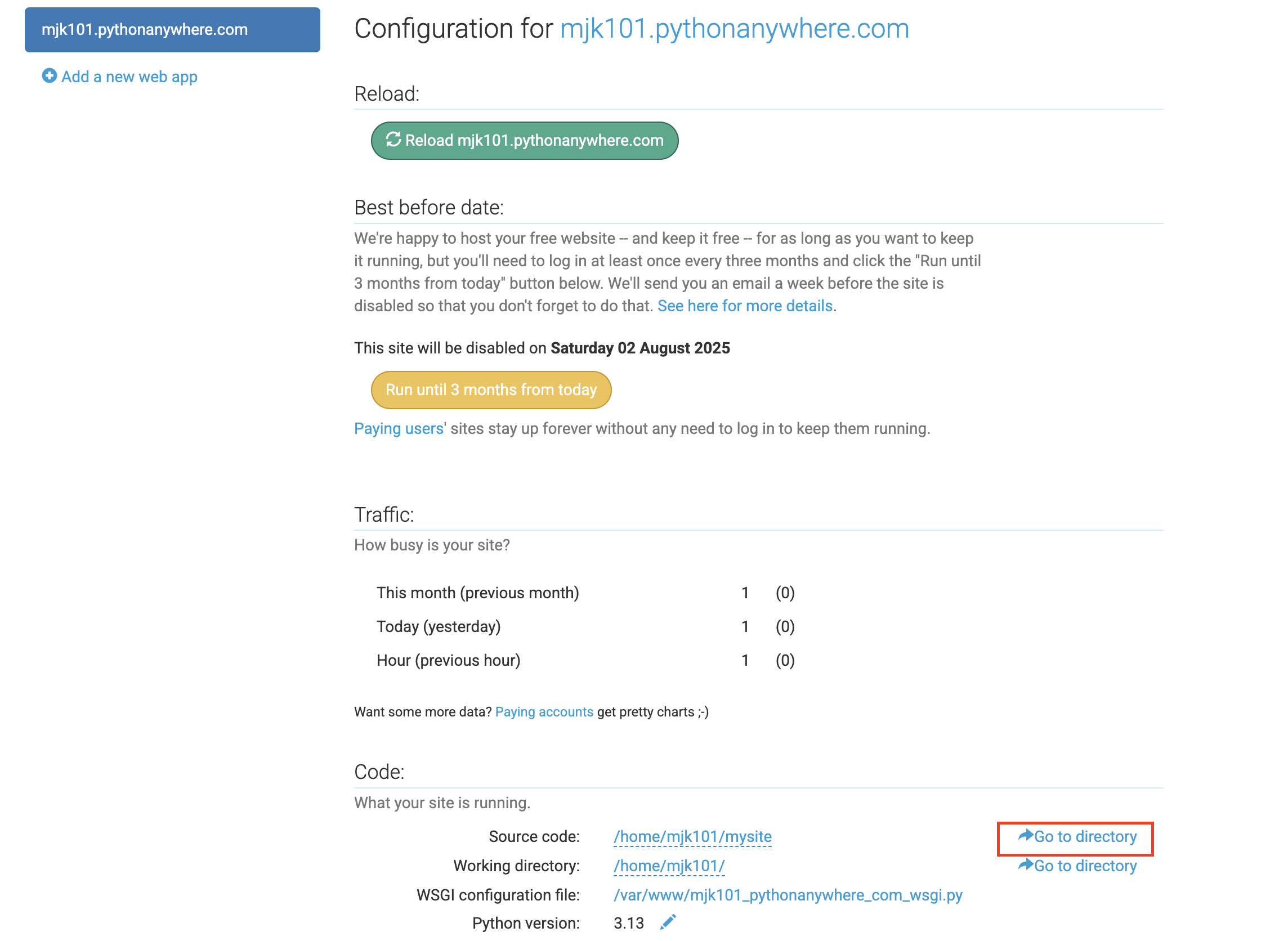Edit the /home/mjk101/ working directory path
Viewport: 1288px width, 941px height.
pyautogui.click(x=669, y=866)
